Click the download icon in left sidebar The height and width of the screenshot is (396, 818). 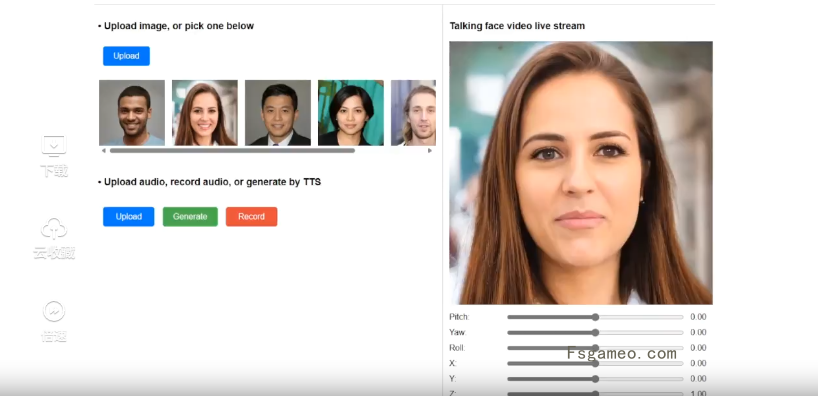[x=54, y=146]
